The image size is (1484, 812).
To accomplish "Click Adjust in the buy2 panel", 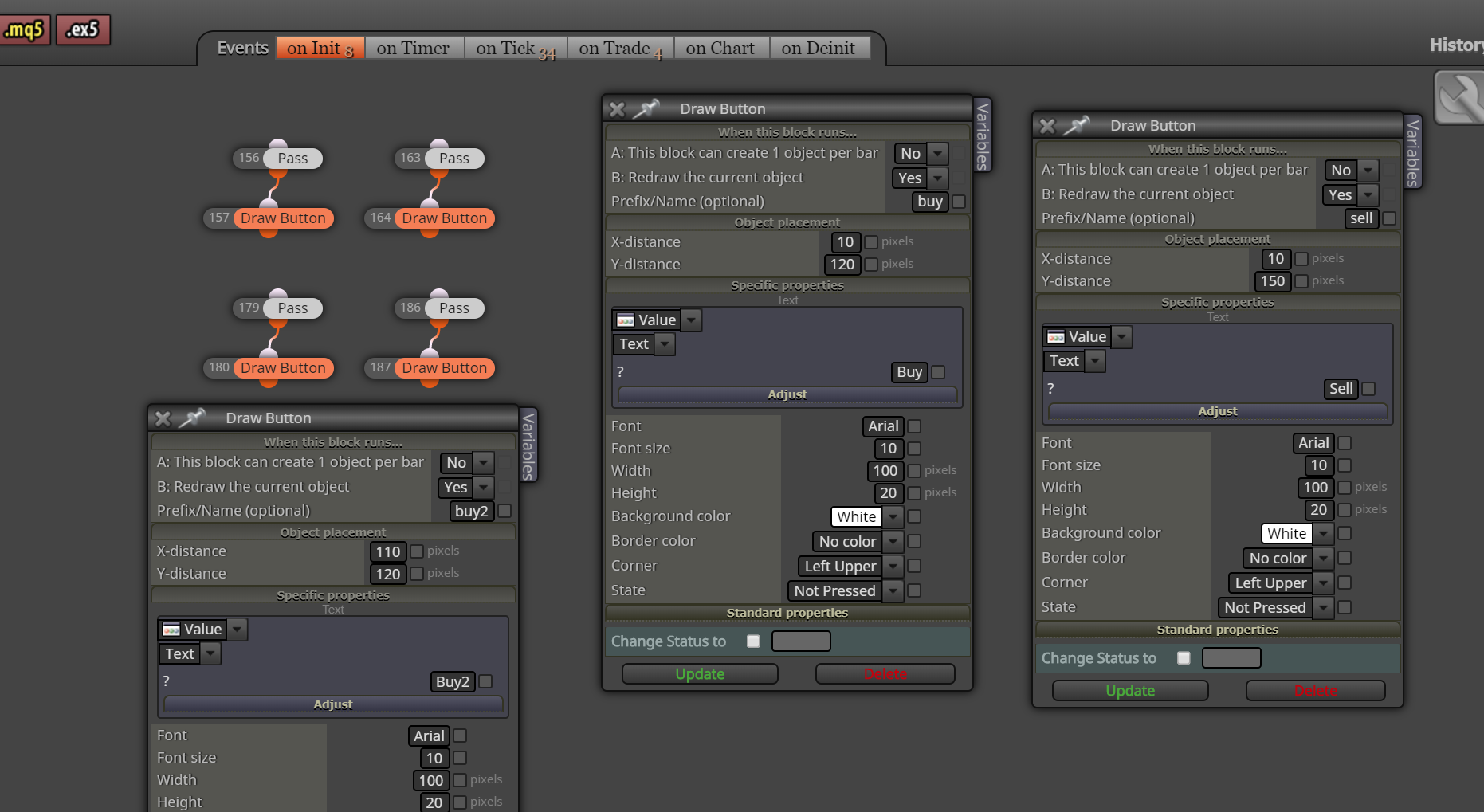I will (333, 704).
